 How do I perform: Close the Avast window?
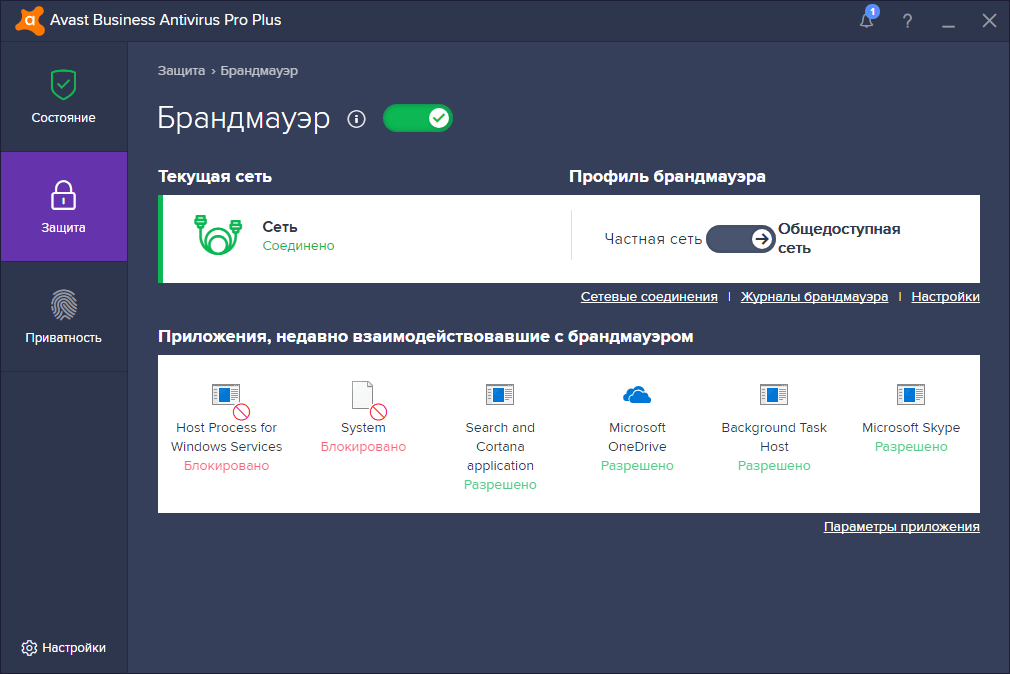pos(989,21)
